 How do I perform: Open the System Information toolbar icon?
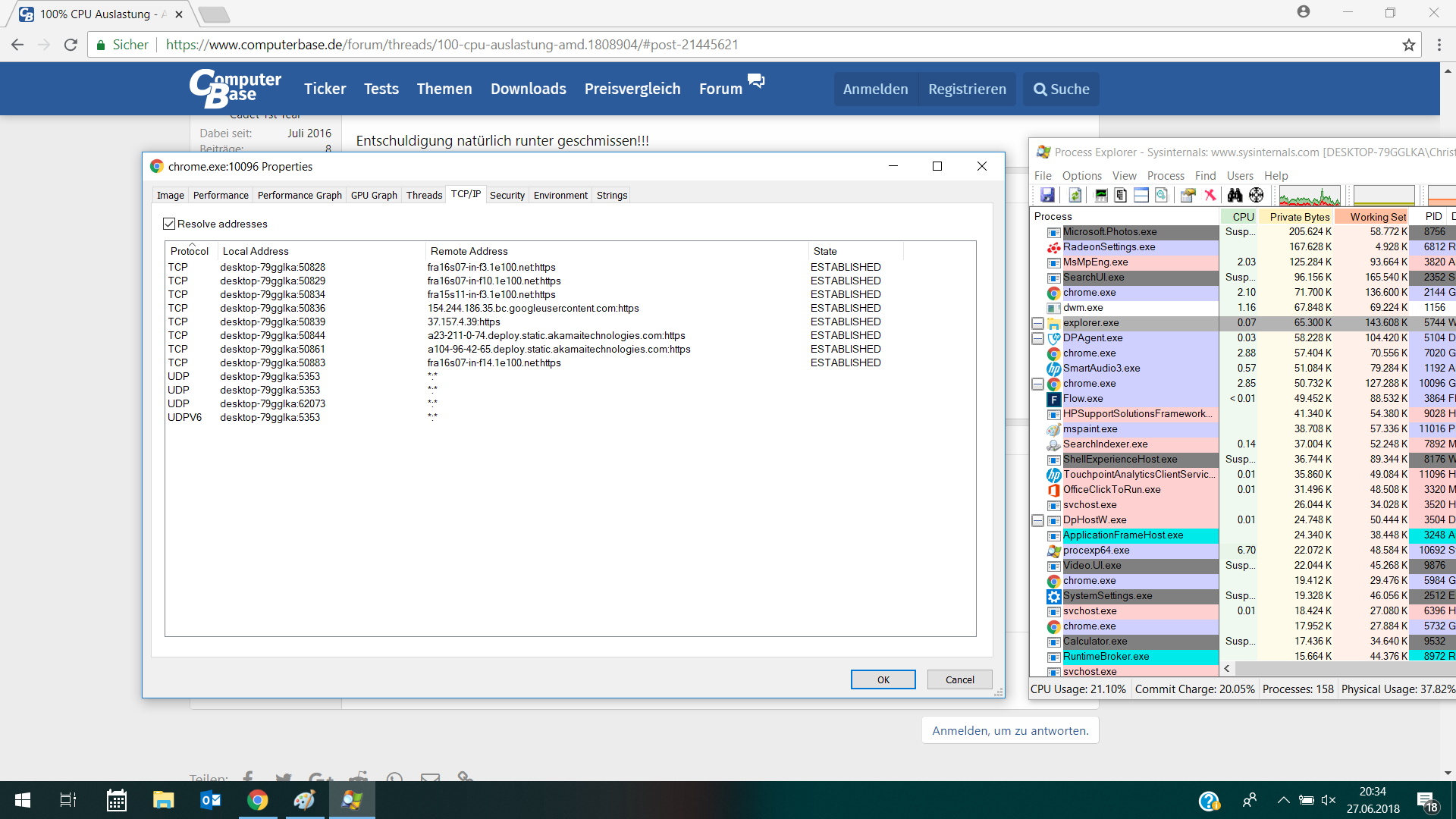pos(1101,196)
